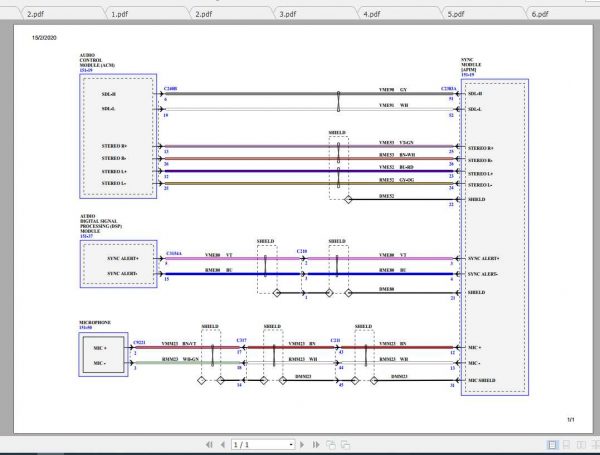The height and width of the screenshot is (455, 600).
Task: Click the blue link under SYNC MODULE (APIM)
Action: (467, 75)
